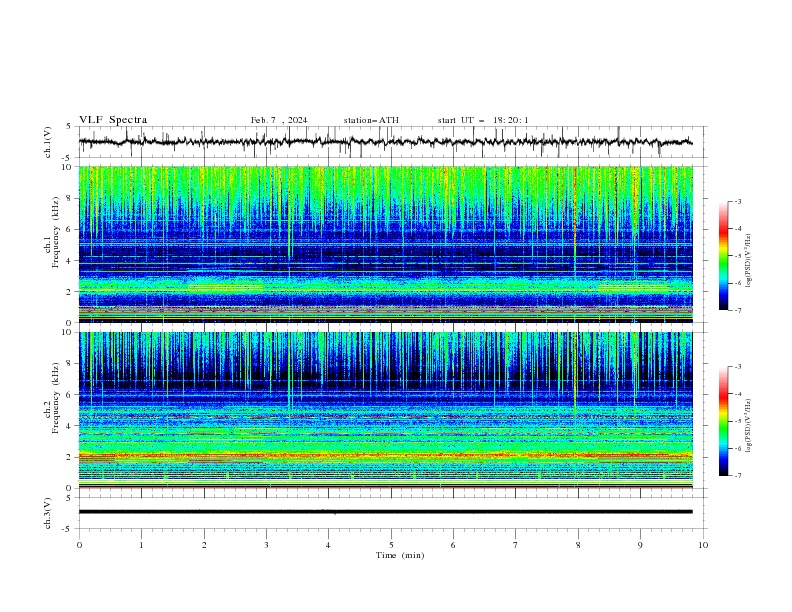The width and height of the screenshot is (792, 612).
Task: Click the time axis tick label "5"
Action: click(x=391, y=545)
